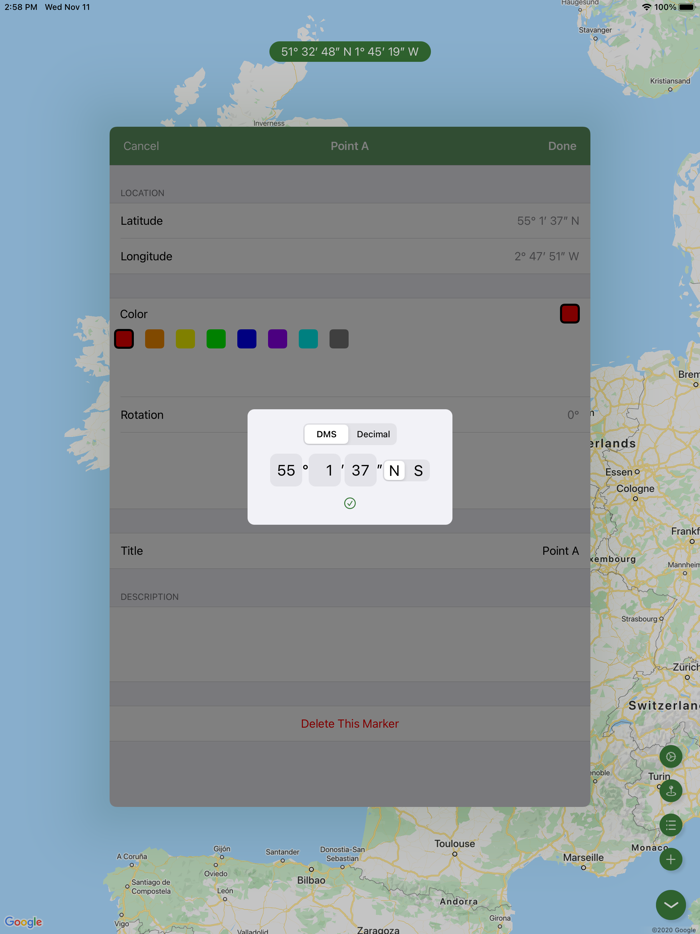The width and height of the screenshot is (700, 934).
Task: Edit the minutes field showing 1
Action: pyautogui.click(x=325, y=471)
